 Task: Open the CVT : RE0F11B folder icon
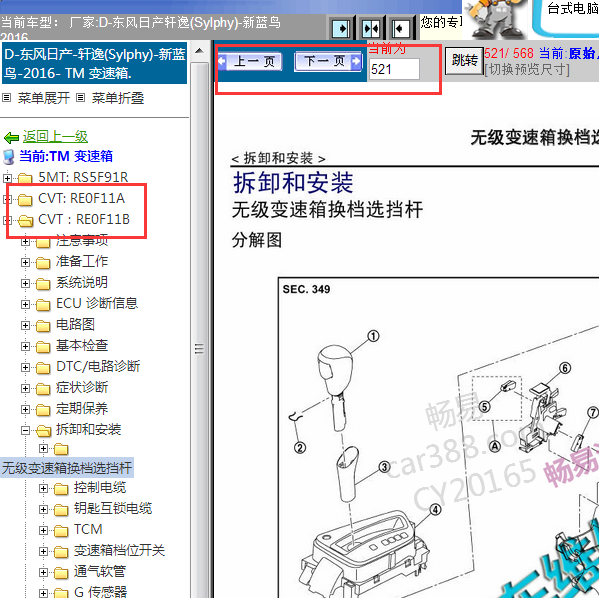[25, 220]
